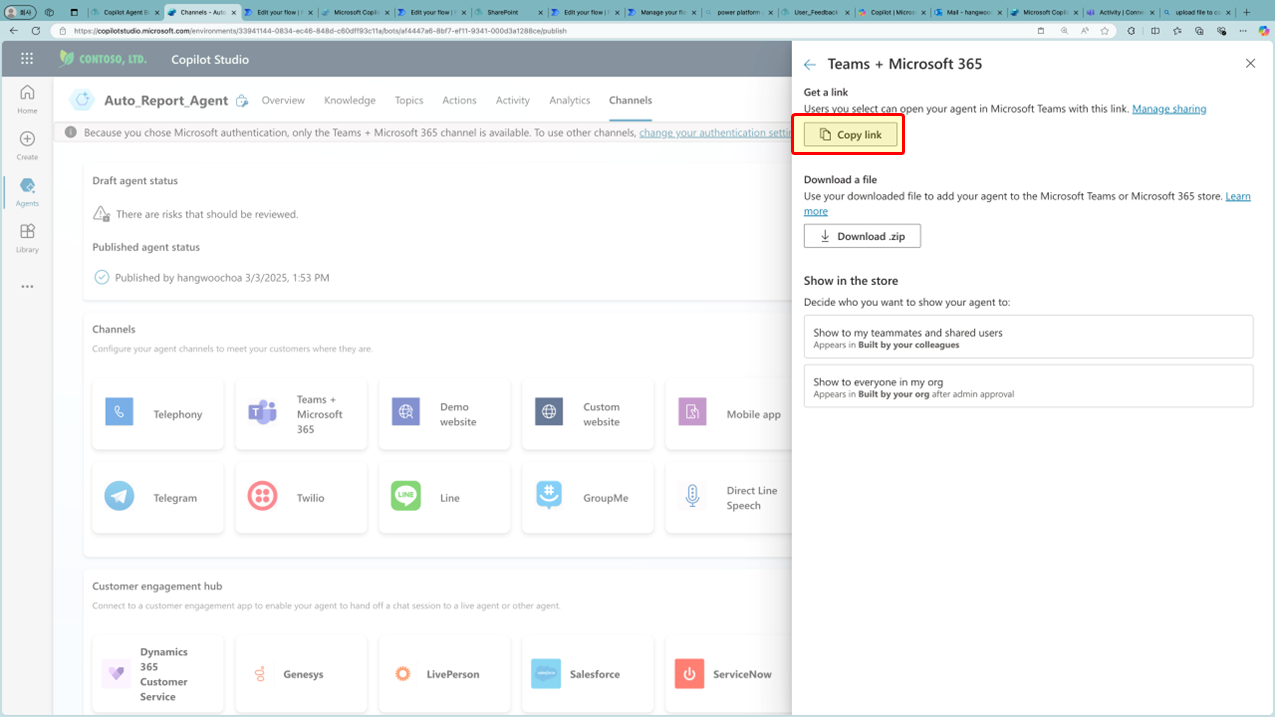The width and height of the screenshot is (1275, 717).
Task: Click 'There are risks that should be reviewed.'
Action: (207, 214)
